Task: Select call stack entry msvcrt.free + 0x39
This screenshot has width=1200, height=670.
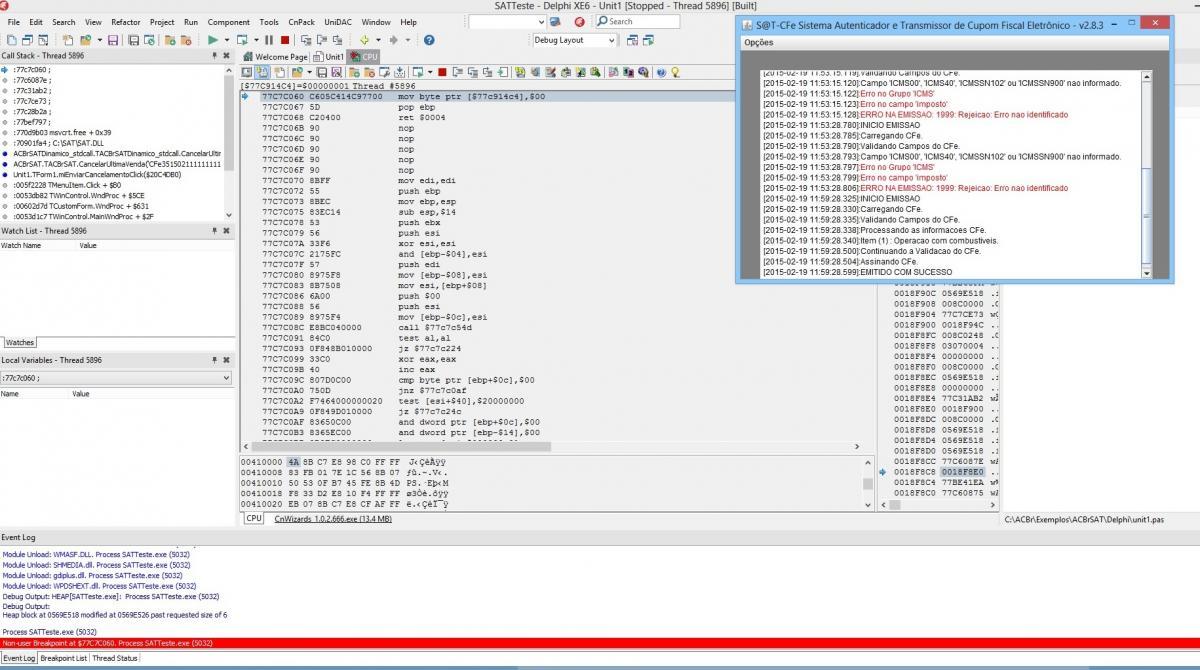Action: pos(62,132)
